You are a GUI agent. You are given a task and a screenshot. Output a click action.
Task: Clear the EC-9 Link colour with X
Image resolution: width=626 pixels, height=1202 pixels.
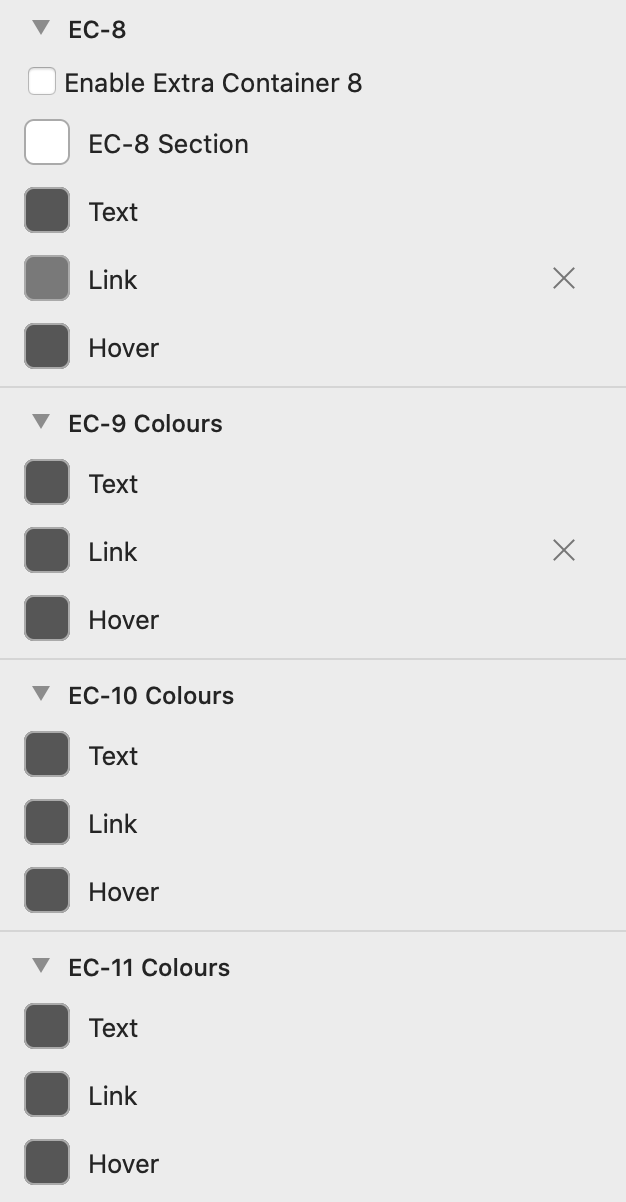click(564, 551)
